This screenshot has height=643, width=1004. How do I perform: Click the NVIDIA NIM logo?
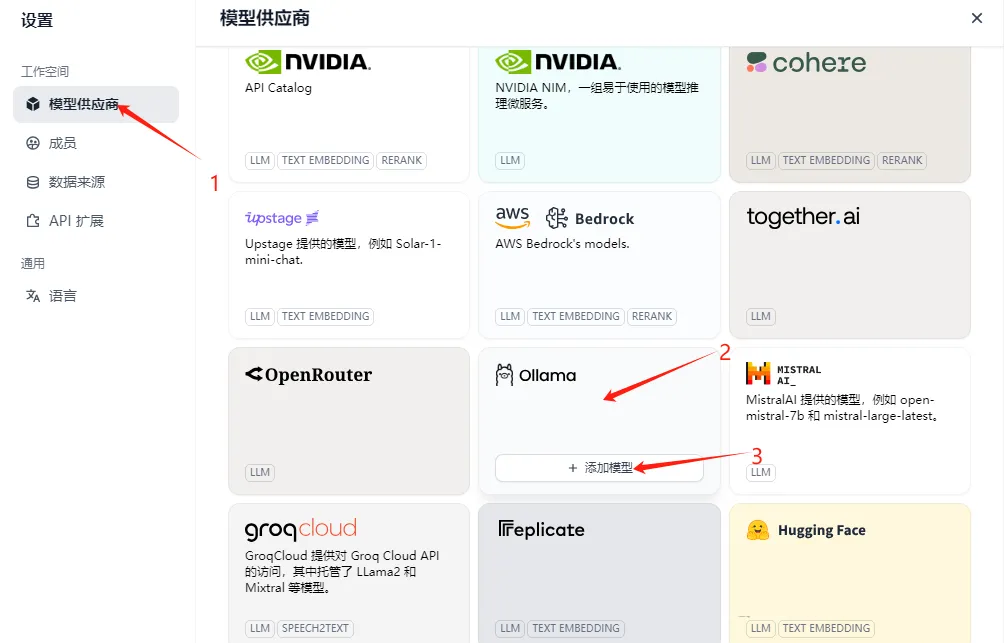(x=558, y=62)
